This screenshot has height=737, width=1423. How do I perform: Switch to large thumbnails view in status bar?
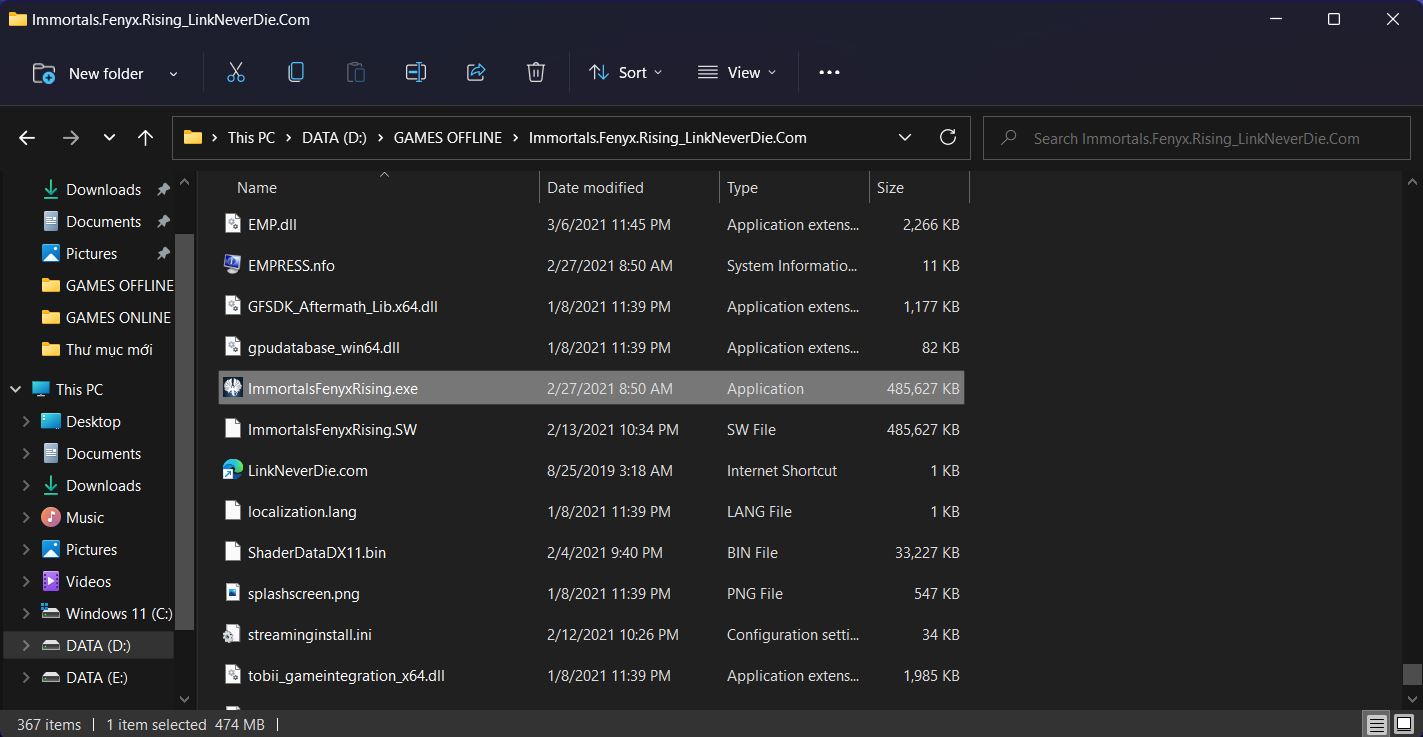point(1406,725)
